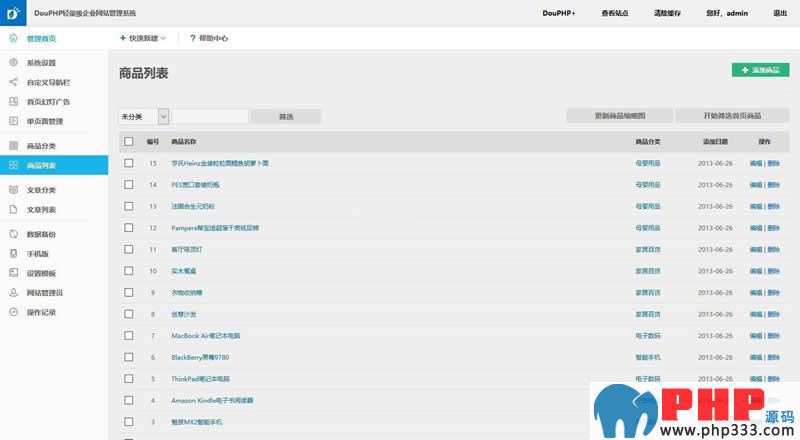800x440 pixels.
Task: Click the green 添加商品 button
Action: pyautogui.click(x=760, y=70)
